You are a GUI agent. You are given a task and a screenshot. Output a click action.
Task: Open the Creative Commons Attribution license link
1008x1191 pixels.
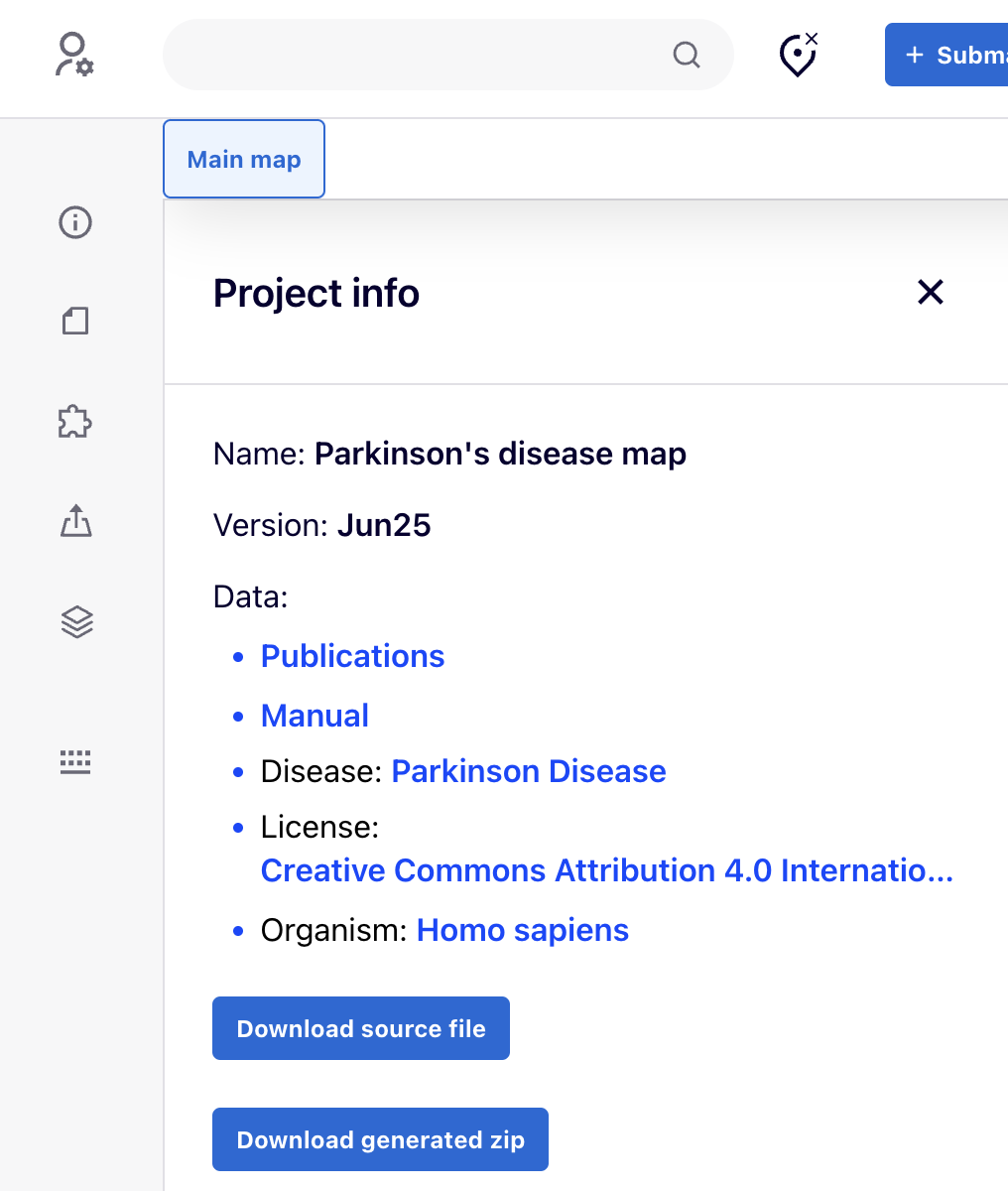pyautogui.click(x=605, y=870)
